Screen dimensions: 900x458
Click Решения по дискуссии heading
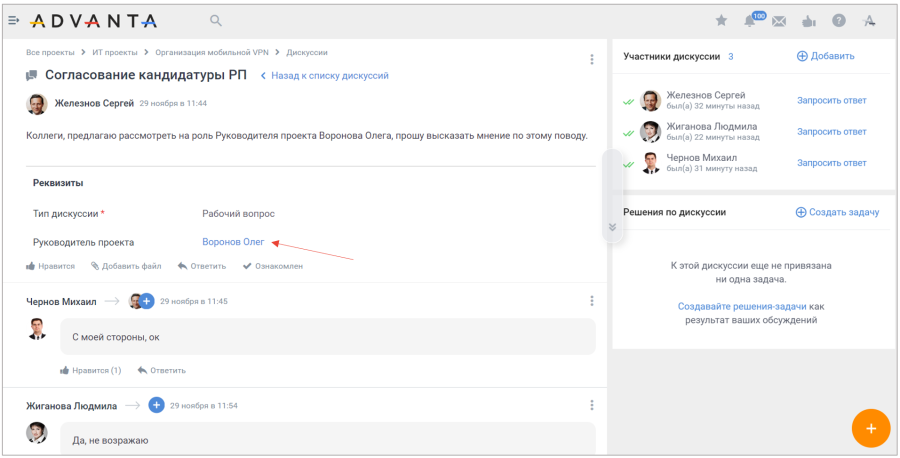point(674,212)
